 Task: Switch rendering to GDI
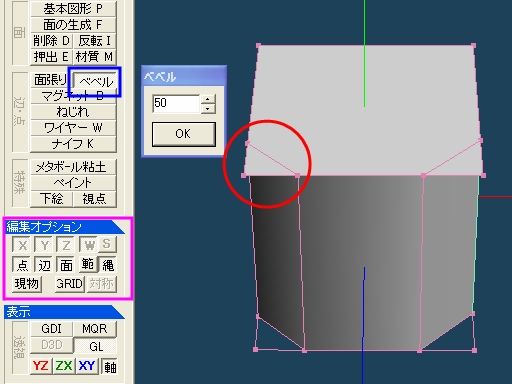[x=51, y=329]
